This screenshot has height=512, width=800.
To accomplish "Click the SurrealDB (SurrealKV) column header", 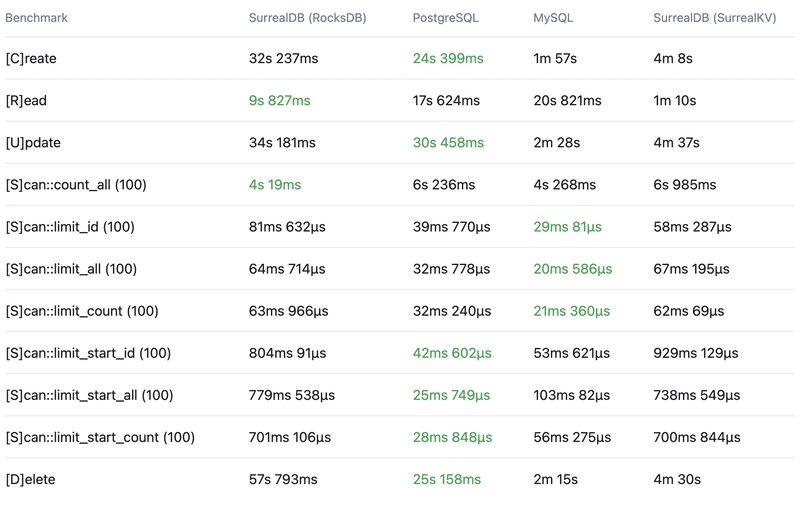I will 717,18.
